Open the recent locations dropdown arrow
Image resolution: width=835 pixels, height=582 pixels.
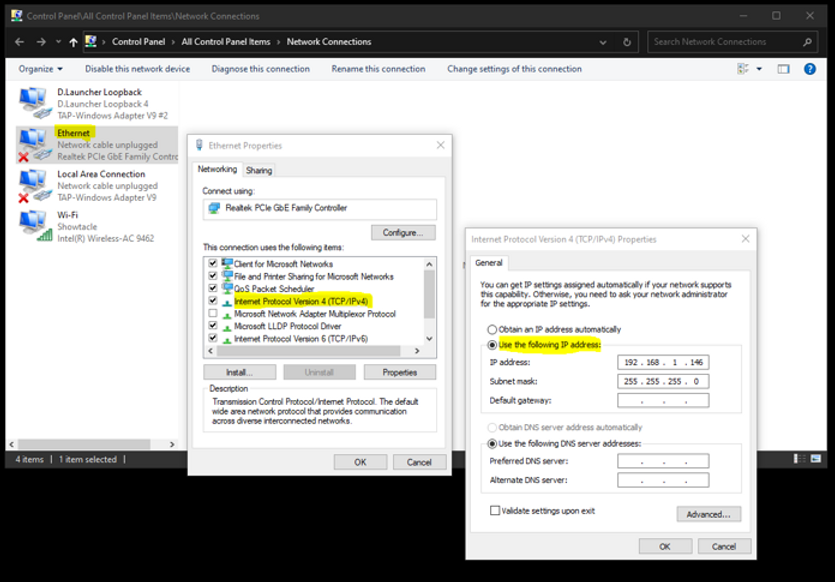point(58,42)
